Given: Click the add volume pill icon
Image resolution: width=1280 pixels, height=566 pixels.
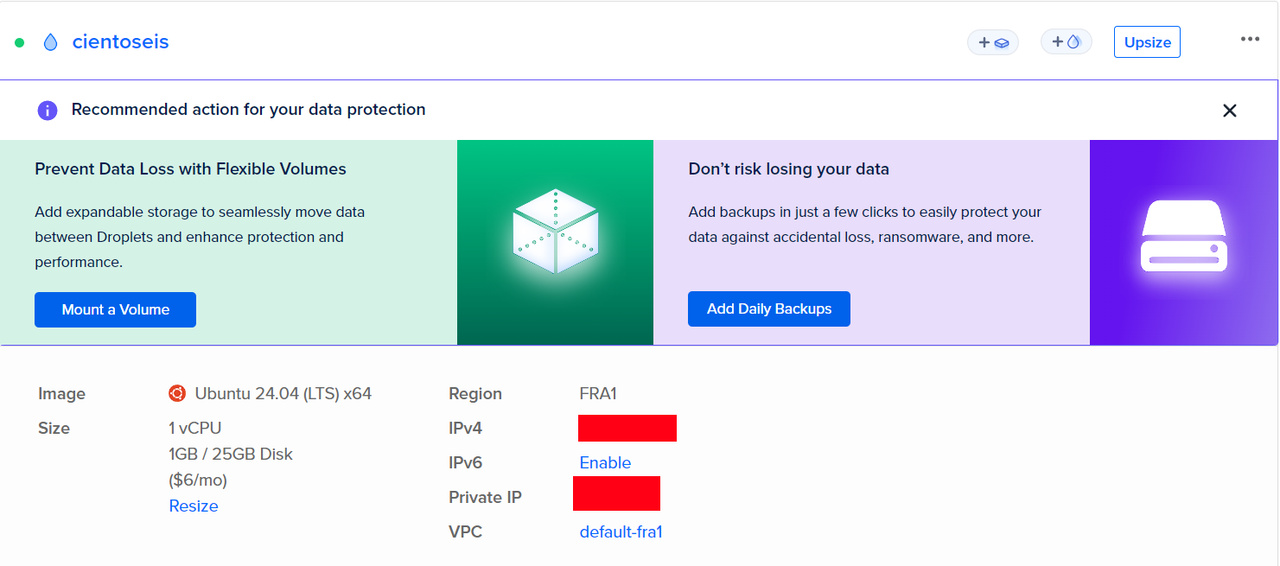Looking at the screenshot, I should pos(993,42).
